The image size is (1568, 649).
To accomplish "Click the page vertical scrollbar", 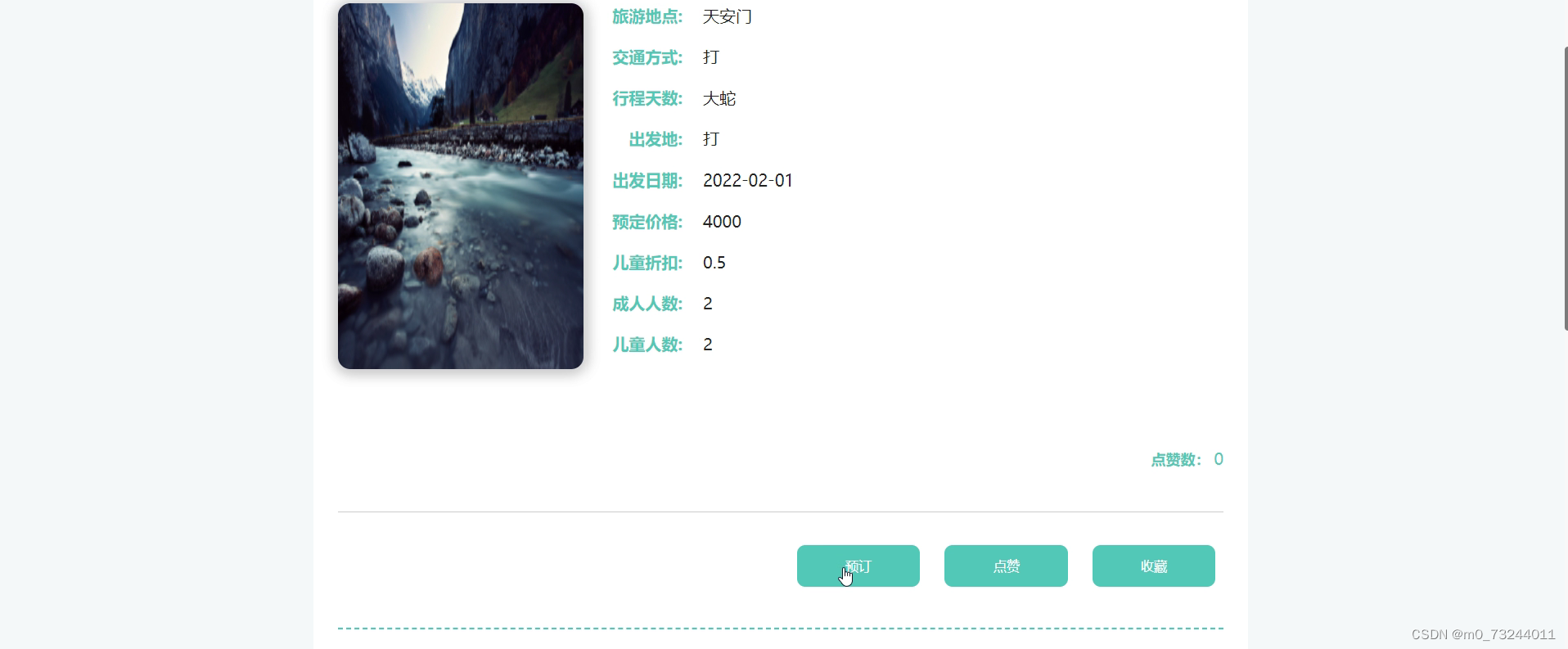I will [x=1566, y=188].
